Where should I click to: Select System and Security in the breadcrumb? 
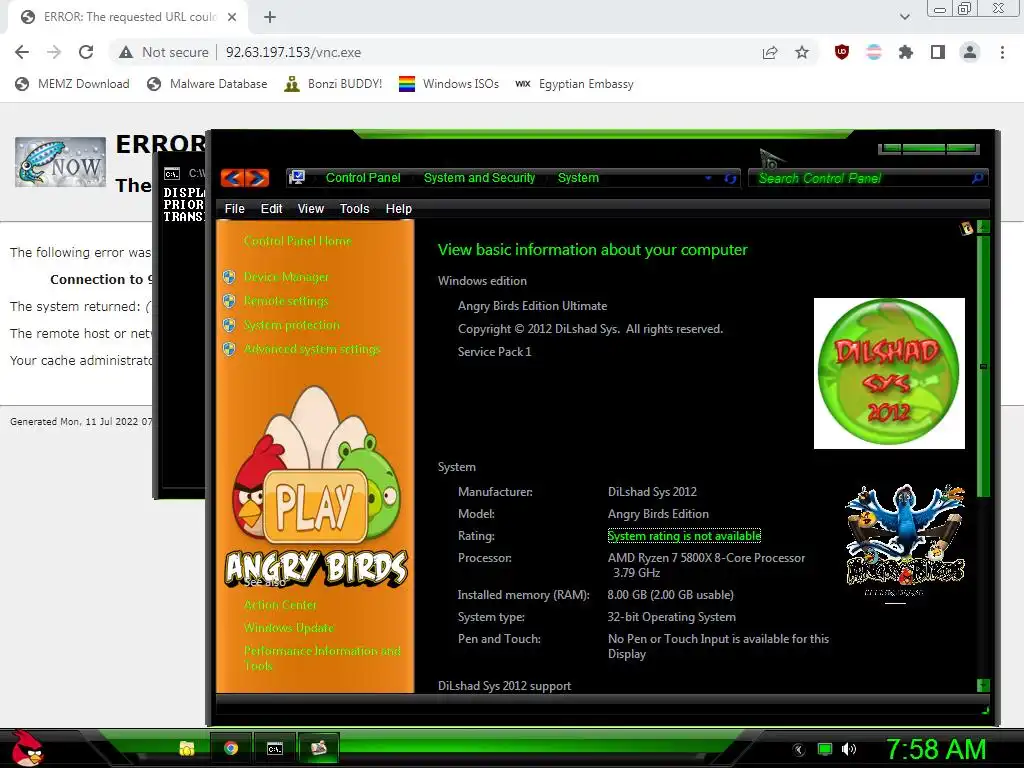coord(479,178)
